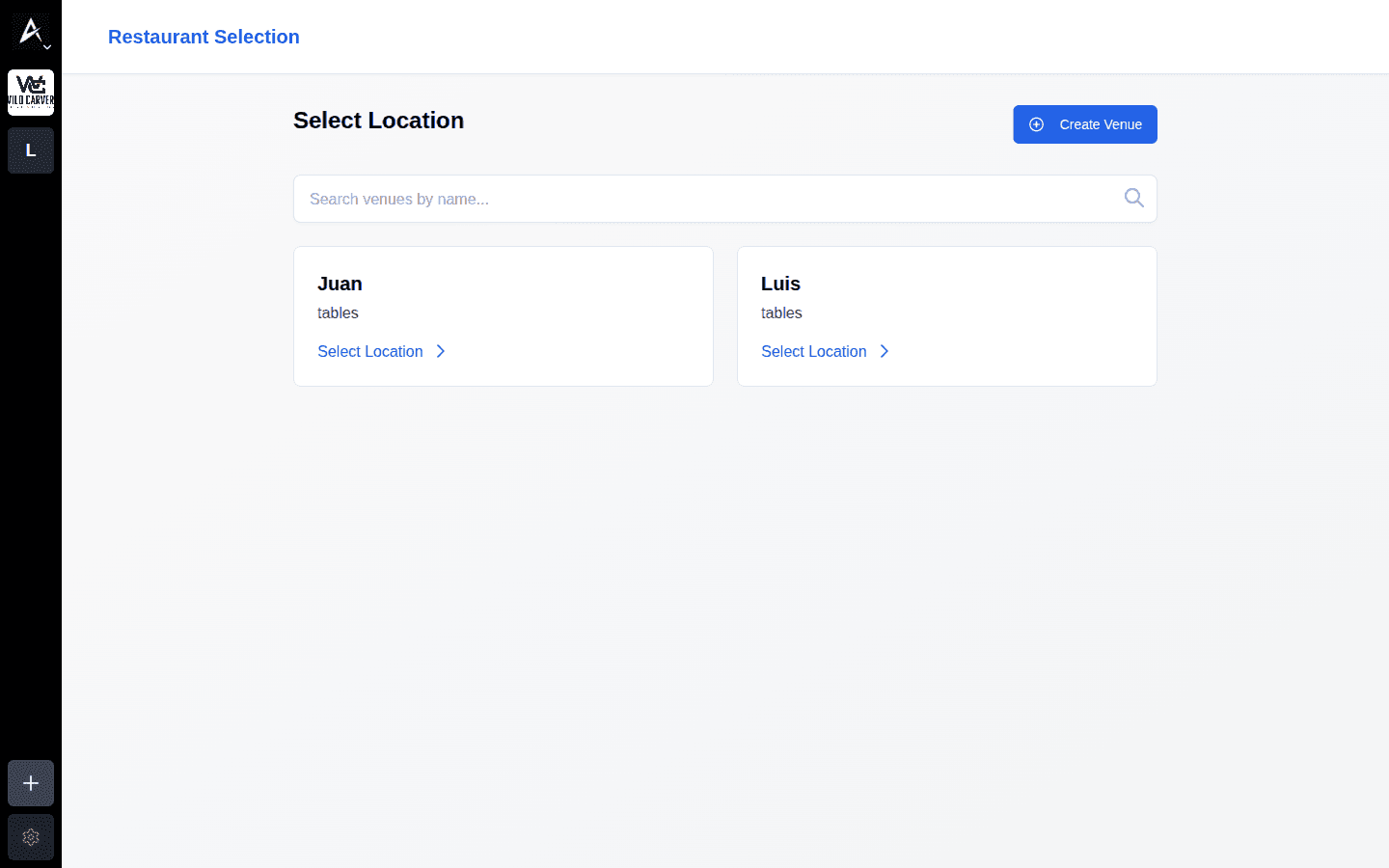Open the L workspace sidebar tile
This screenshot has height=868, width=1389.
tap(31, 150)
